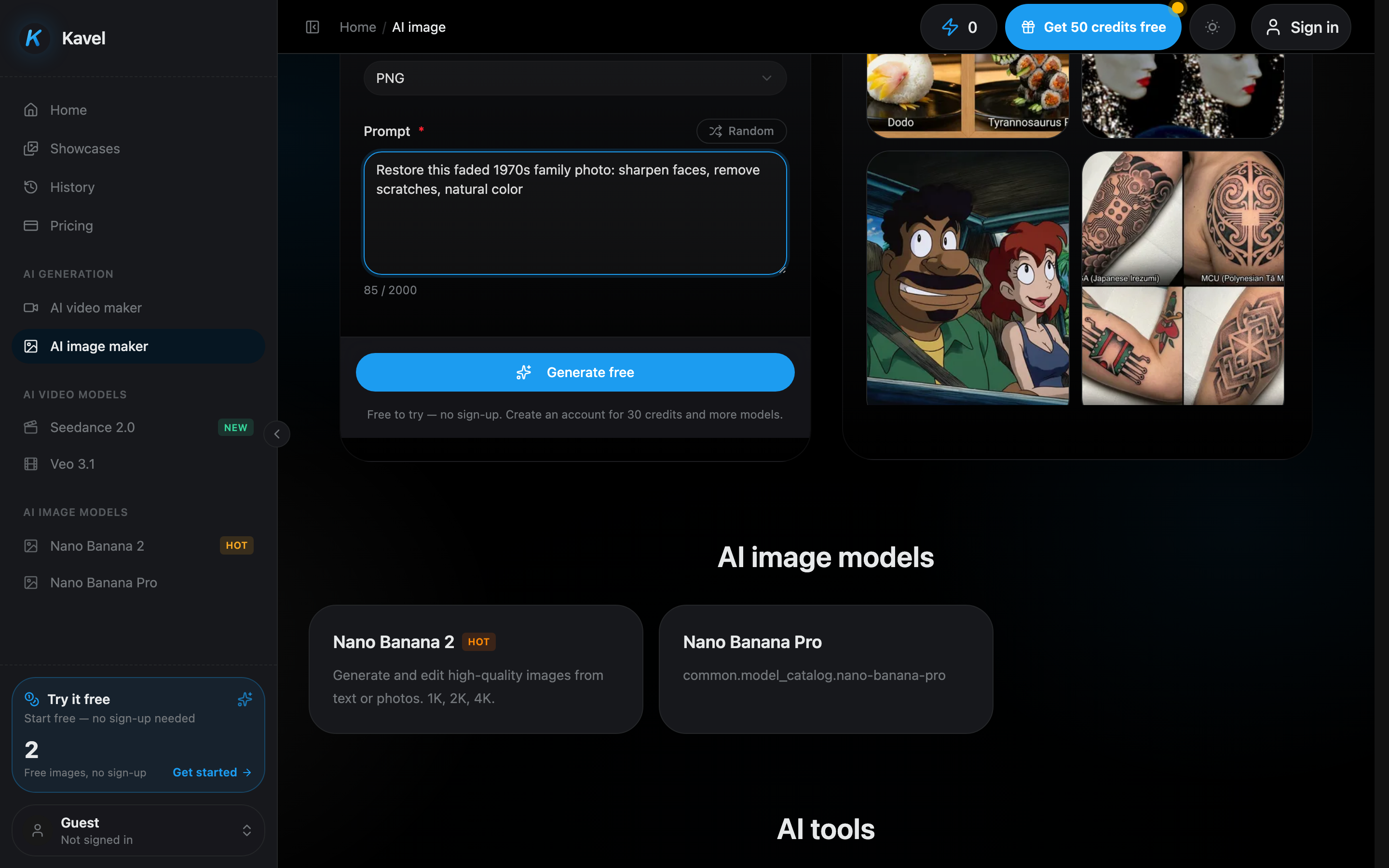Click the Nano Banana 2 image icon
Screen dimensions: 1389x868
pos(31,546)
